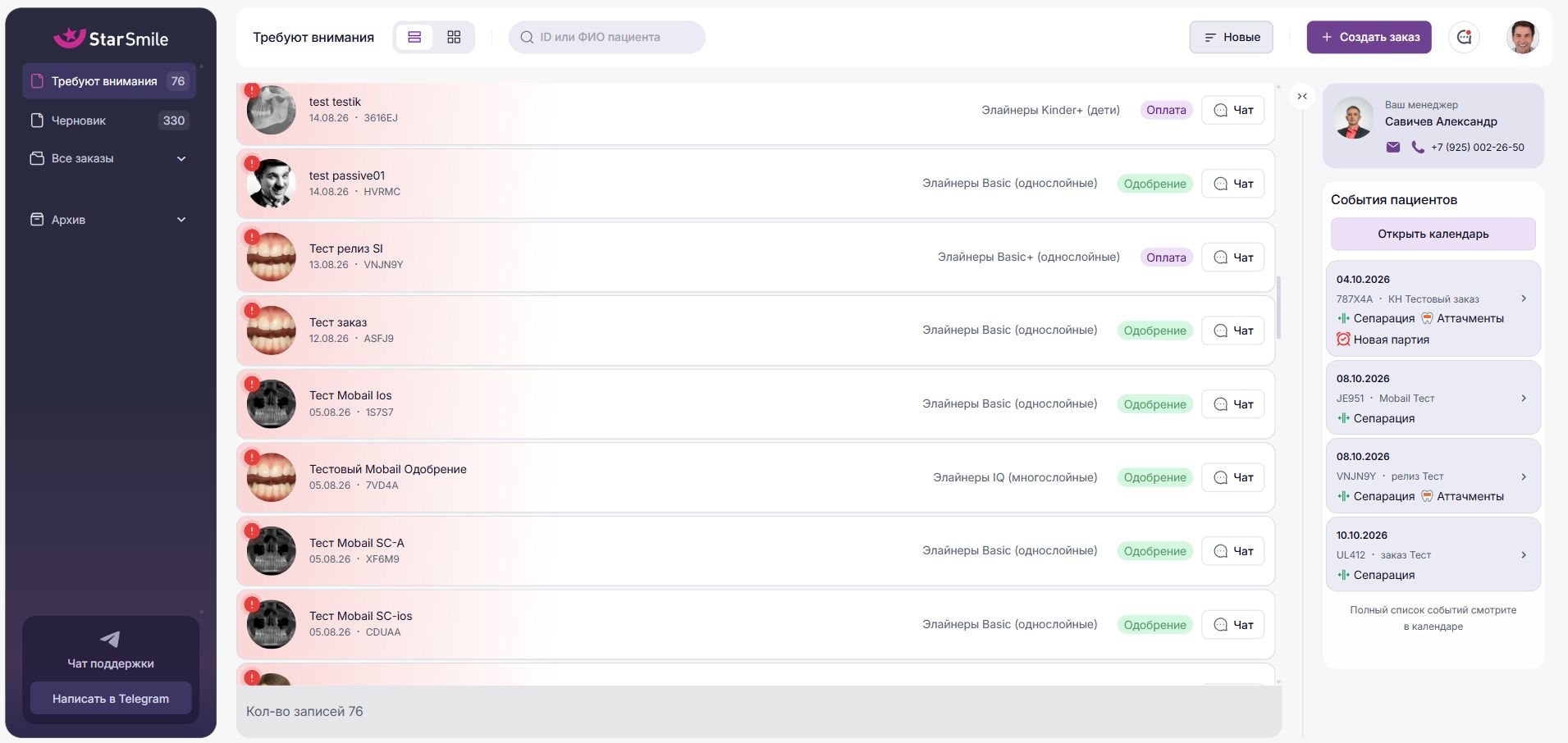Image resolution: width=1568 pixels, height=743 pixels.
Task: Select Требуют внимания in sidebar
Action: click(x=110, y=81)
